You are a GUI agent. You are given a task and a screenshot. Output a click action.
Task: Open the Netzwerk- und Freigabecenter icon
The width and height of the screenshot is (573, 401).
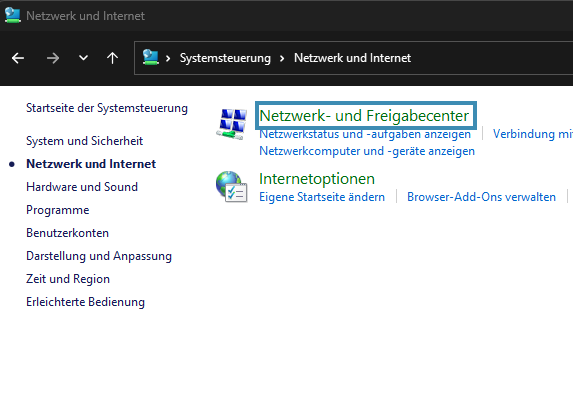pos(232,124)
